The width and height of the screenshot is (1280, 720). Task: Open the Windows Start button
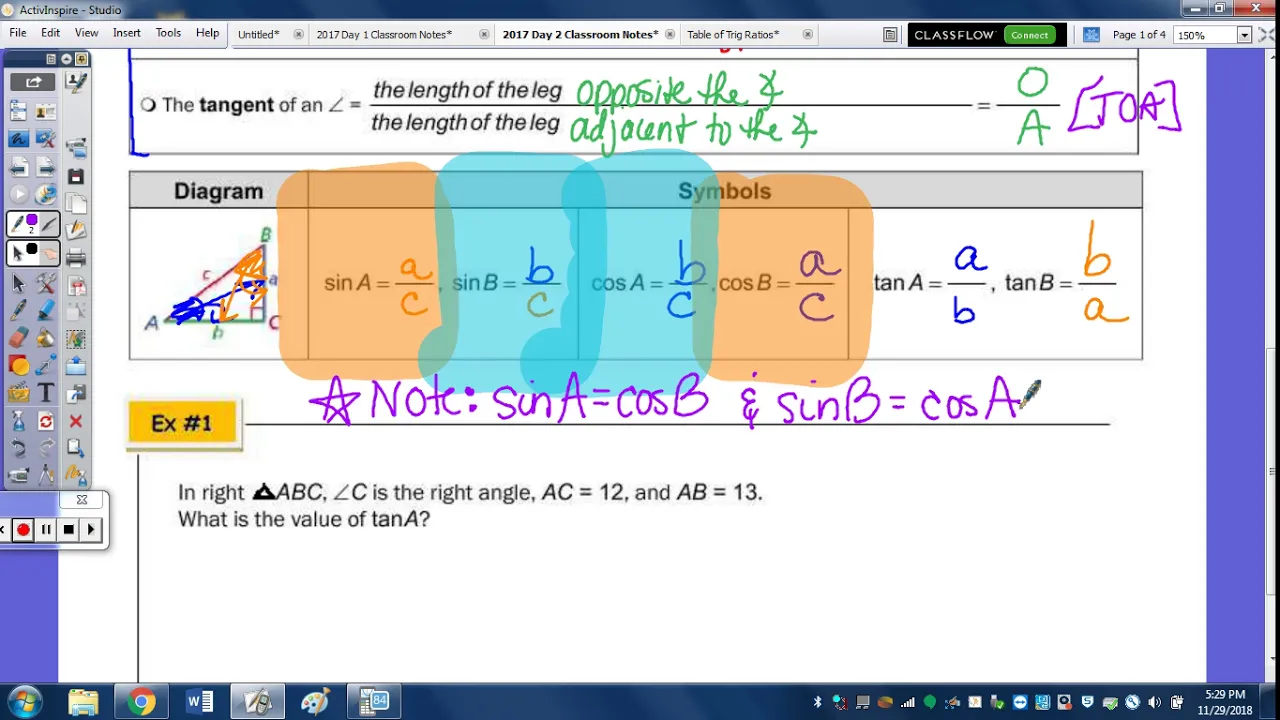click(24, 702)
